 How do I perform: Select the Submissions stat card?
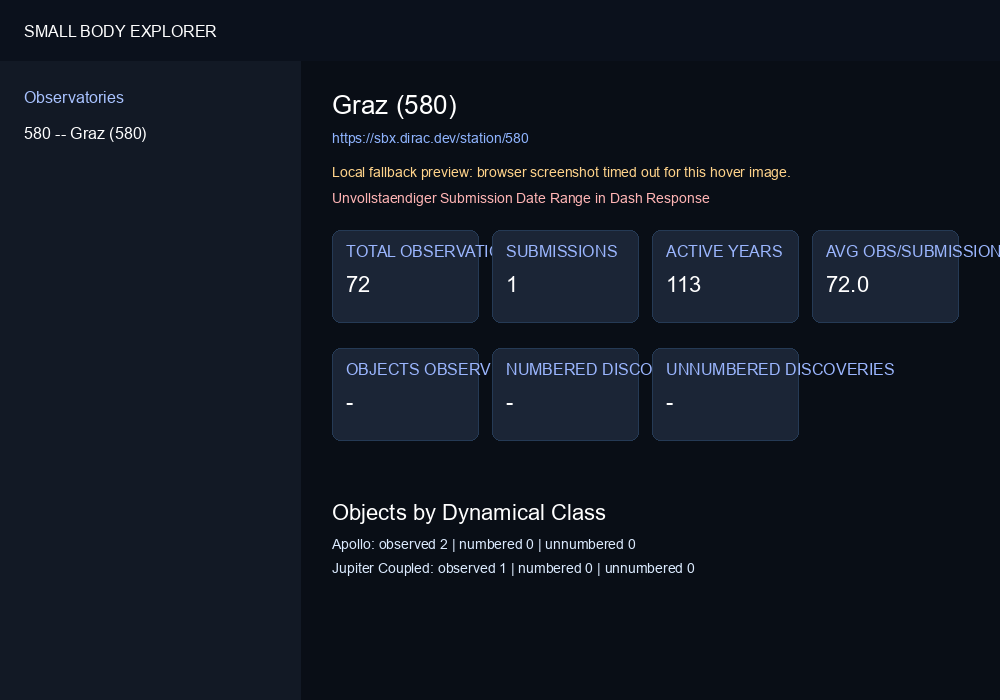[x=565, y=277]
